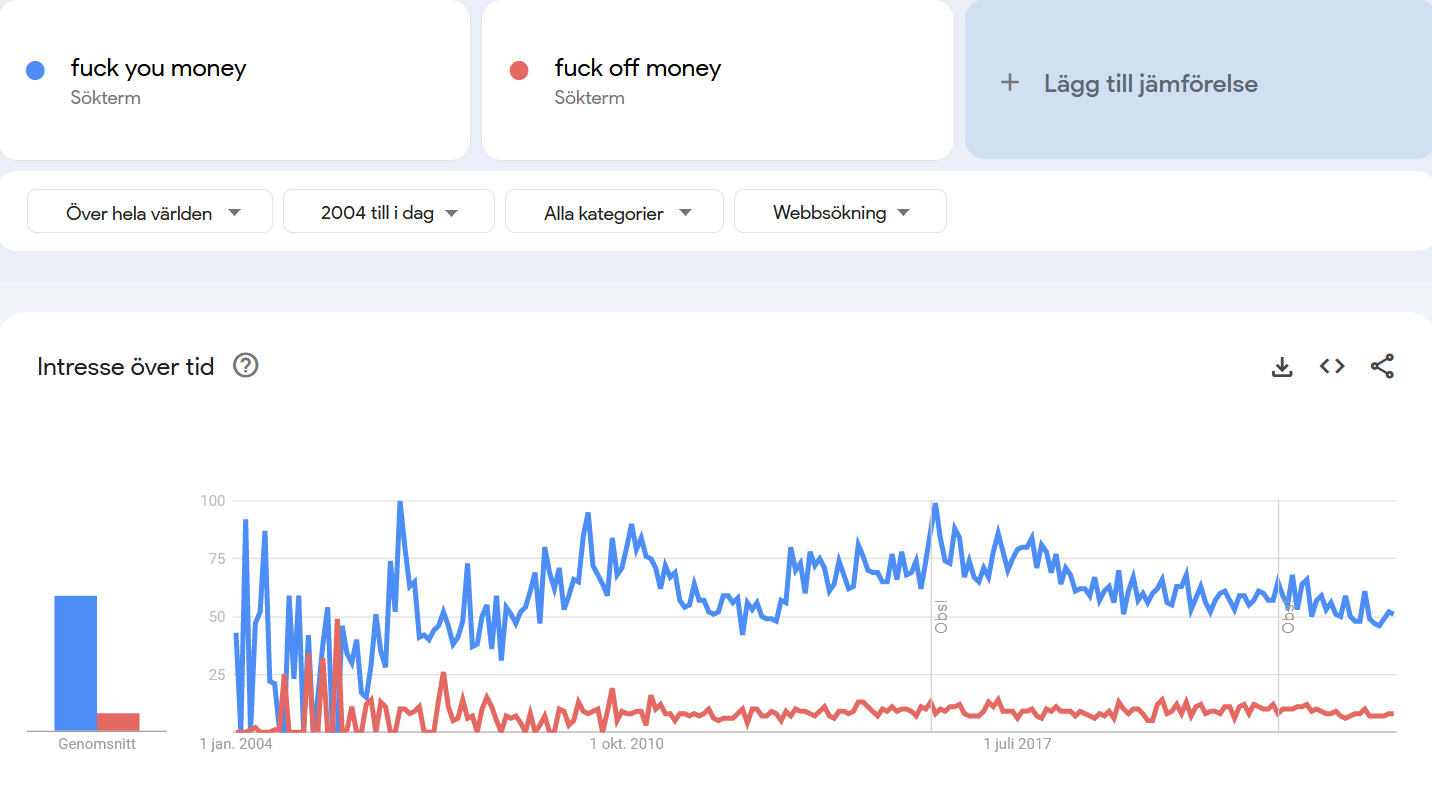
Task: Edit the 'fuck off money' search term
Action: point(638,68)
